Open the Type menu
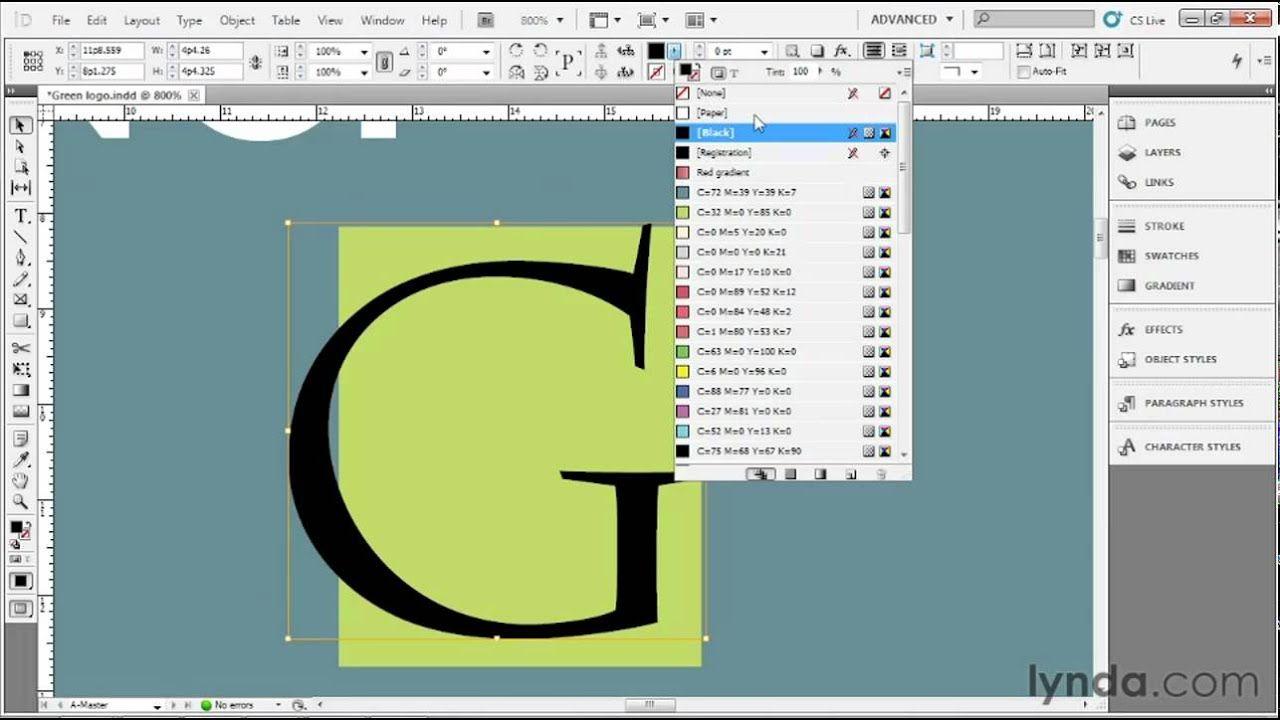 pyautogui.click(x=189, y=20)
